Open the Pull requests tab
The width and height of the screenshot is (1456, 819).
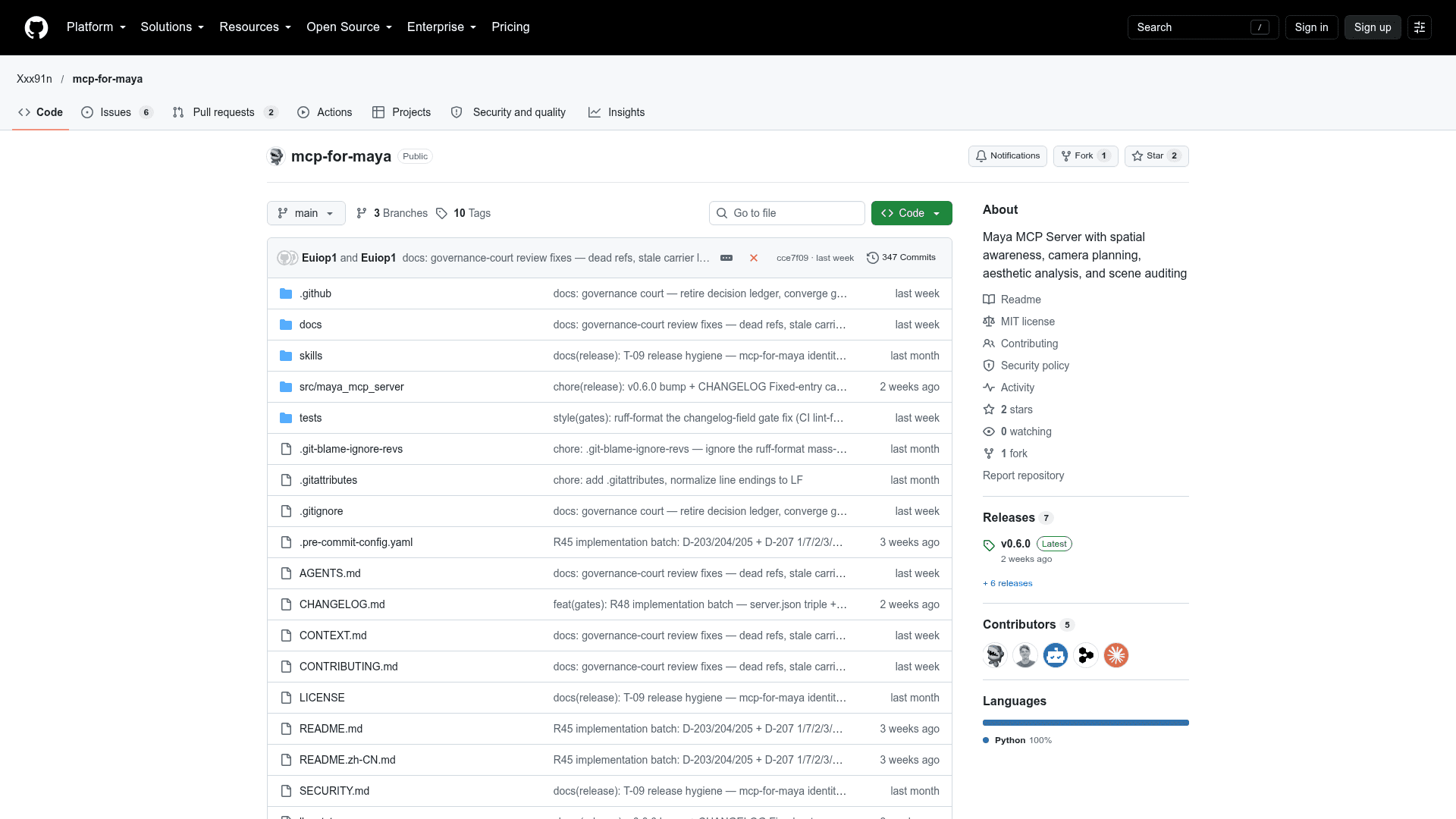pyautogui.click(x=225, y=112)
